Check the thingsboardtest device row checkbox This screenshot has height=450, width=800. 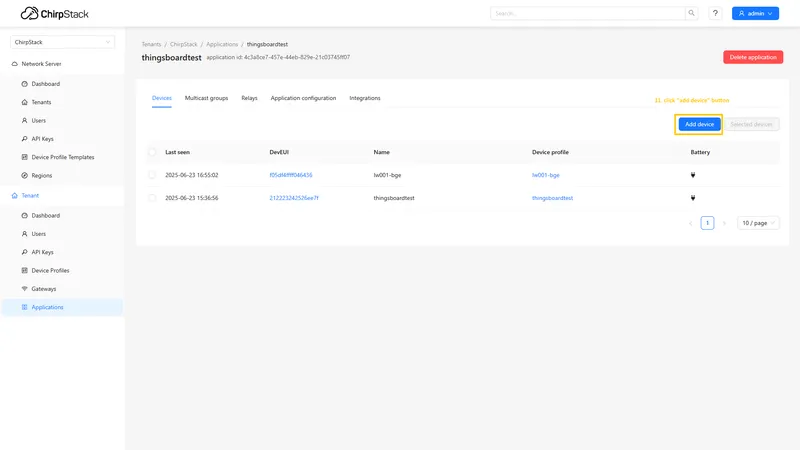[x=152, y=198]
